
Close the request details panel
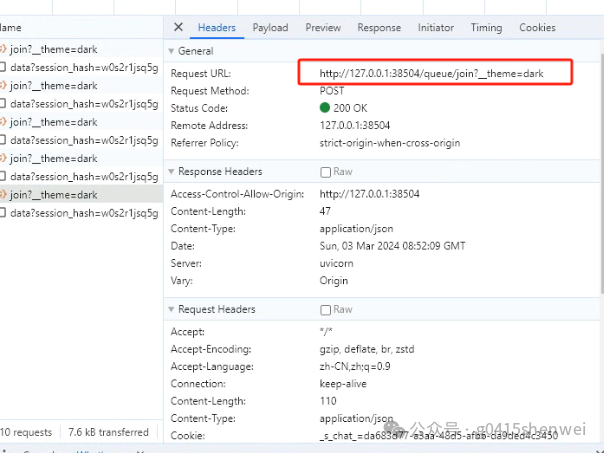178,27
